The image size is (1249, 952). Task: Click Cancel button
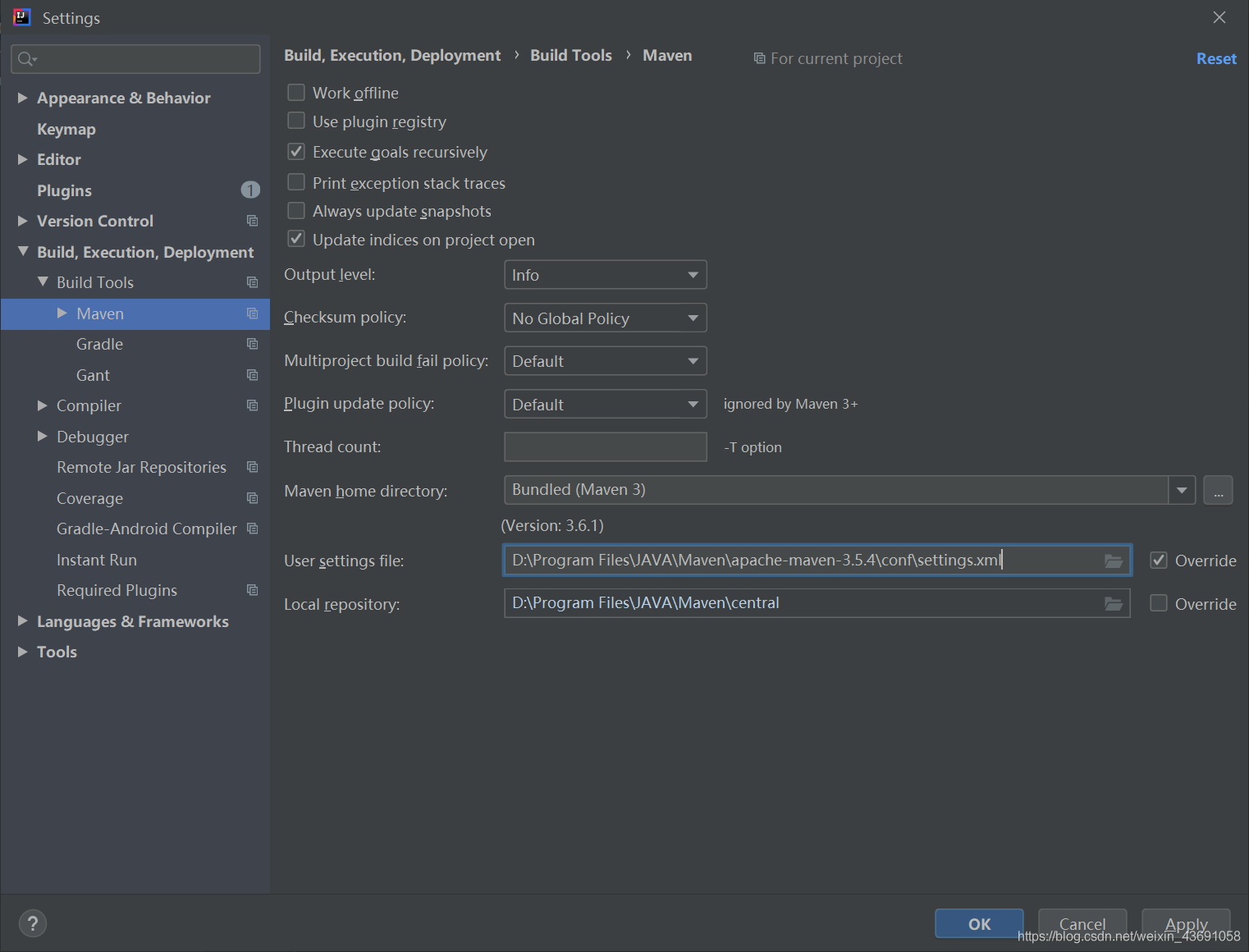(x=1082, y=924)
